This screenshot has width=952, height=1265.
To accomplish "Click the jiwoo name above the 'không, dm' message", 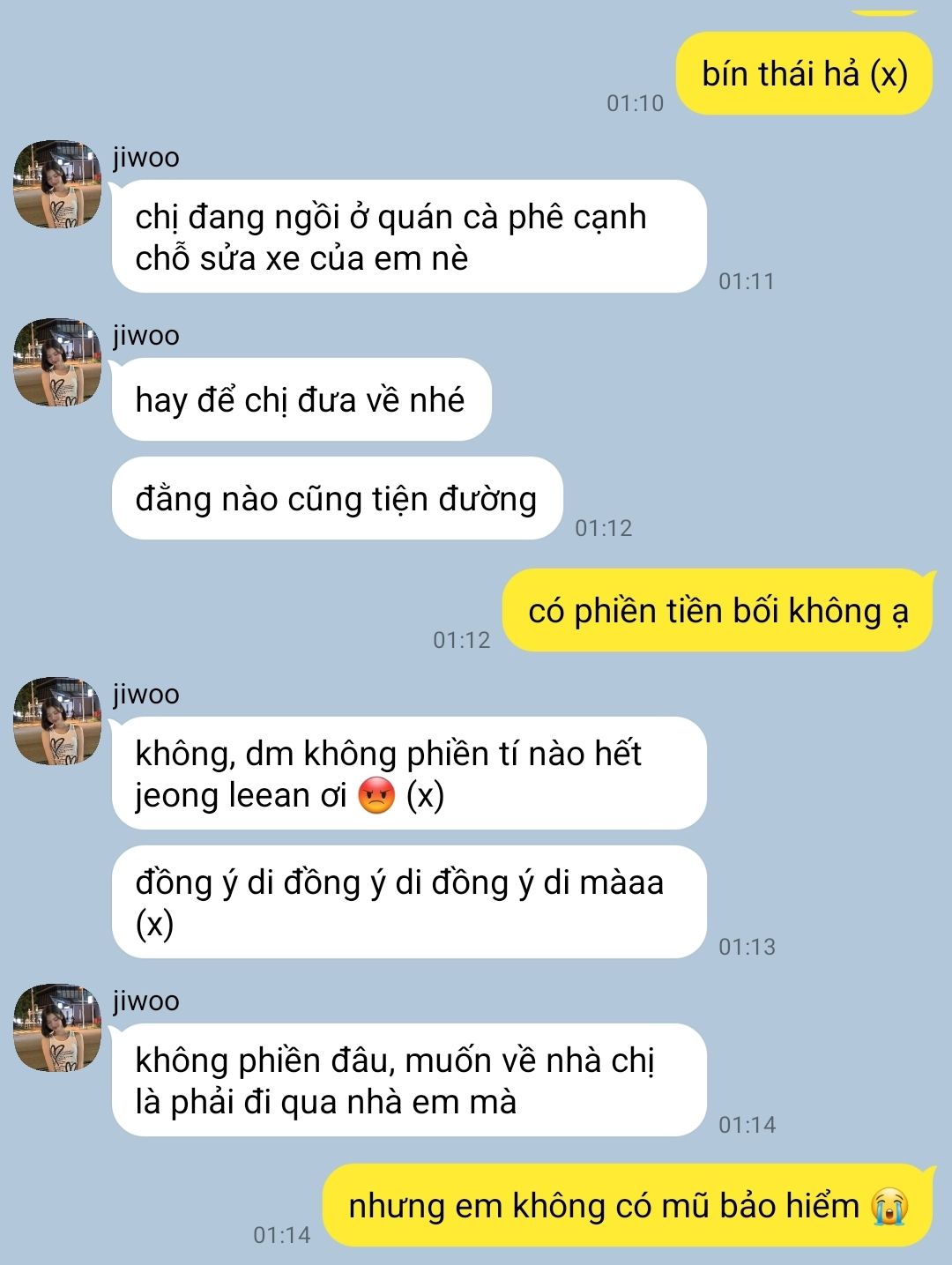I will pyautogui.click(x=146, y=695).
